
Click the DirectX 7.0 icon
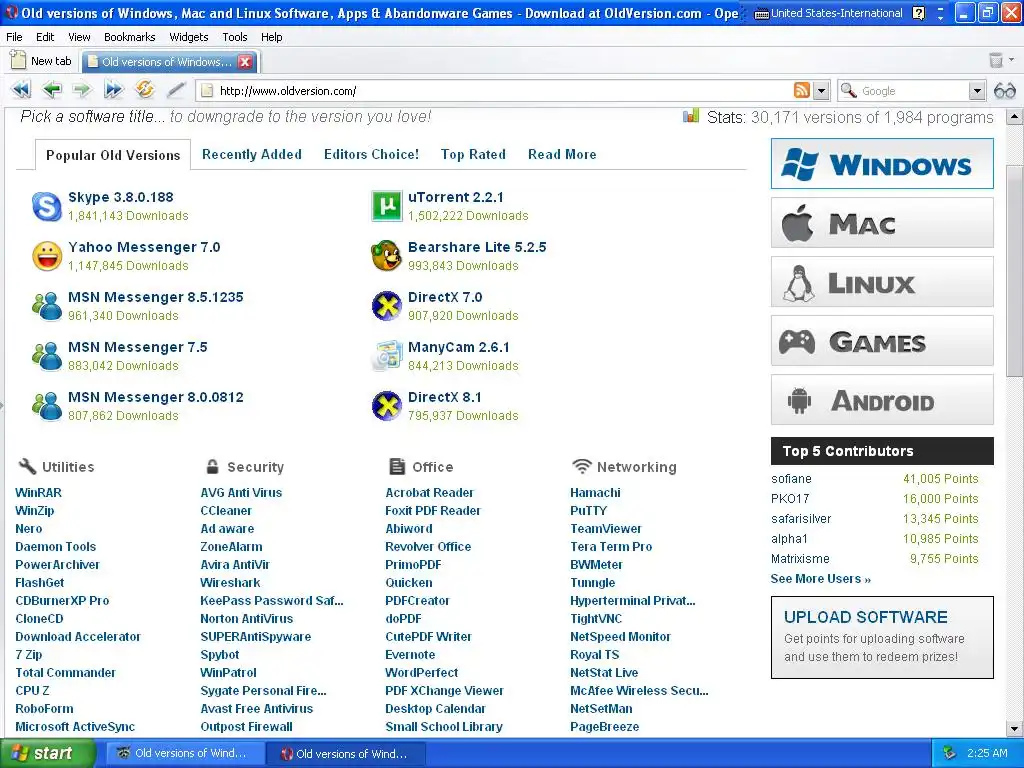tap(387, 306)
